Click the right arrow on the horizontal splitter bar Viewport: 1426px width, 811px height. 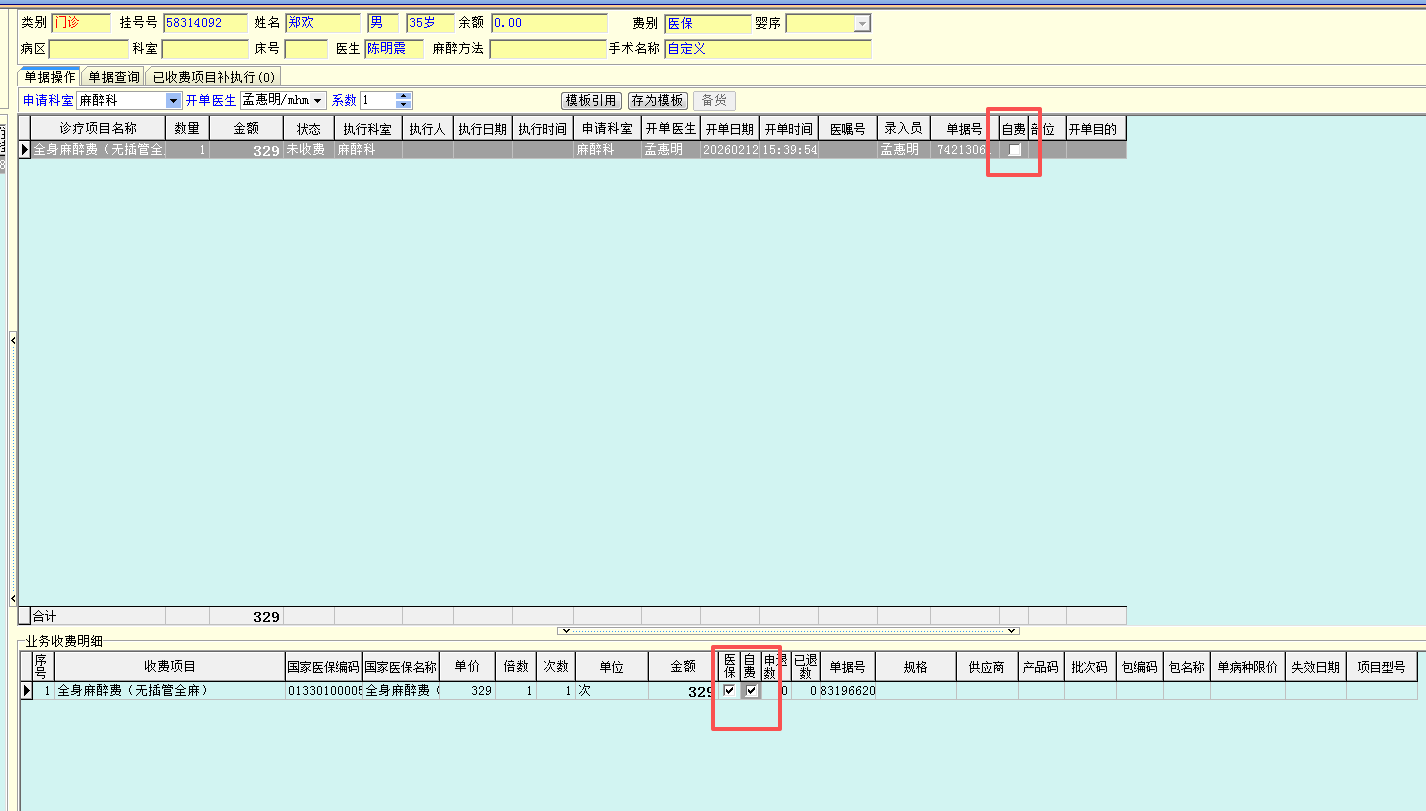point(1014,631)
